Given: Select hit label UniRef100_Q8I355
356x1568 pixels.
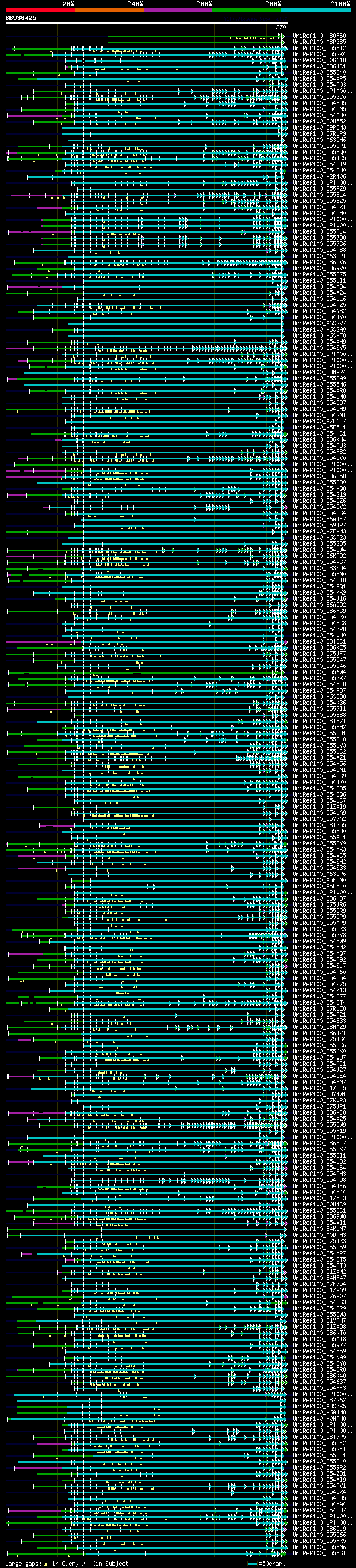Looking at the screenshot, I should tap(319, 825).
